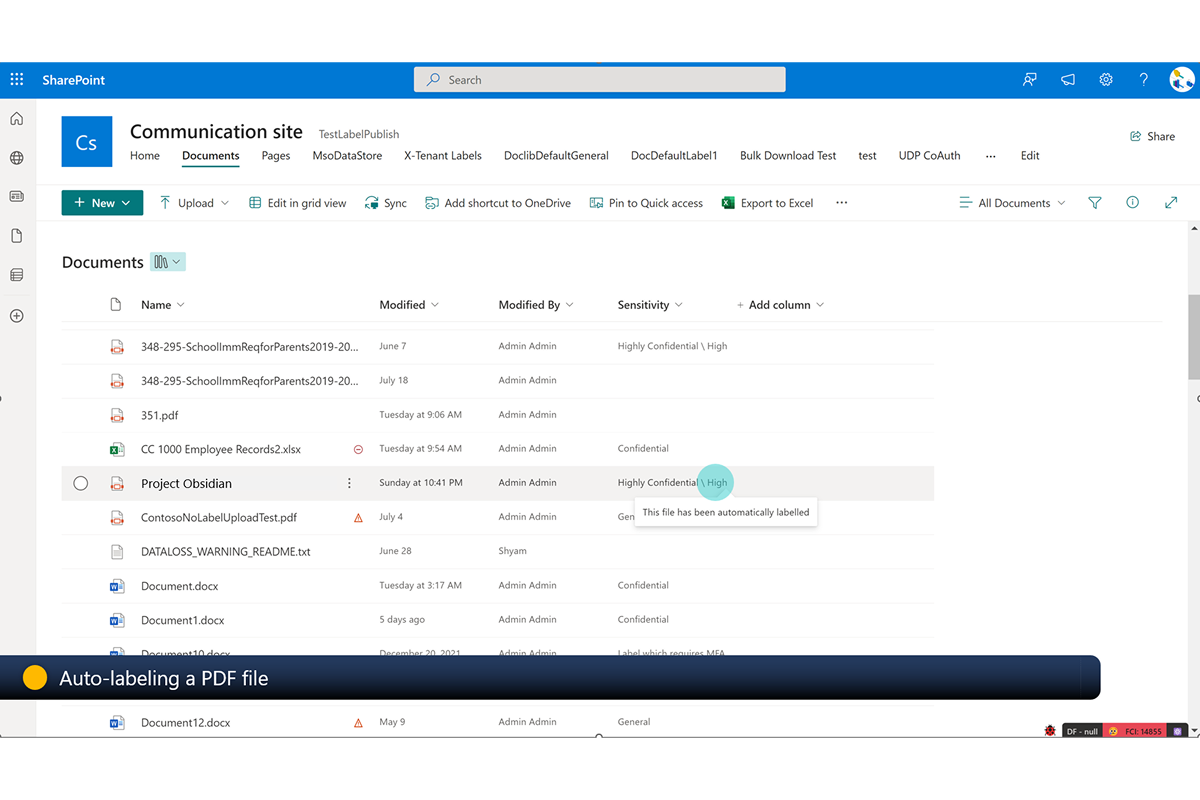
Task: Click the warning triangle beside Document12.docx
Action: [x=358, y=722]
